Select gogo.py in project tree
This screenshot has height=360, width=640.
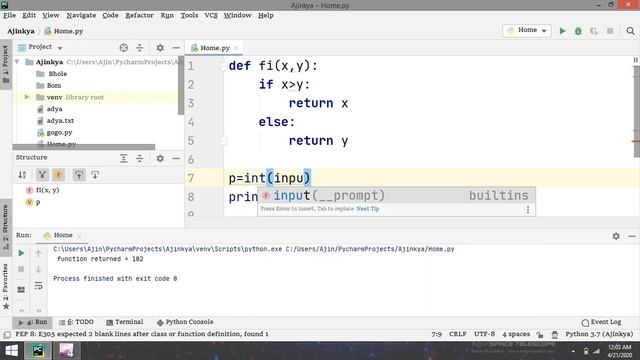(x=59, y=133)
